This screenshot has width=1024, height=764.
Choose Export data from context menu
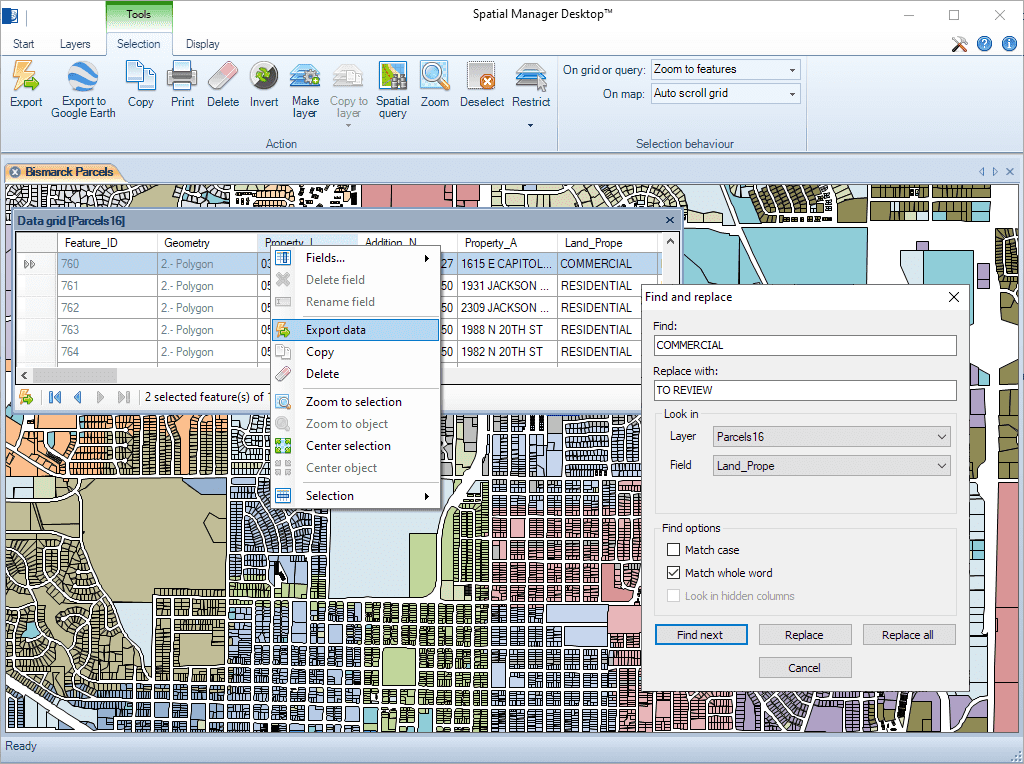(355, 330)
